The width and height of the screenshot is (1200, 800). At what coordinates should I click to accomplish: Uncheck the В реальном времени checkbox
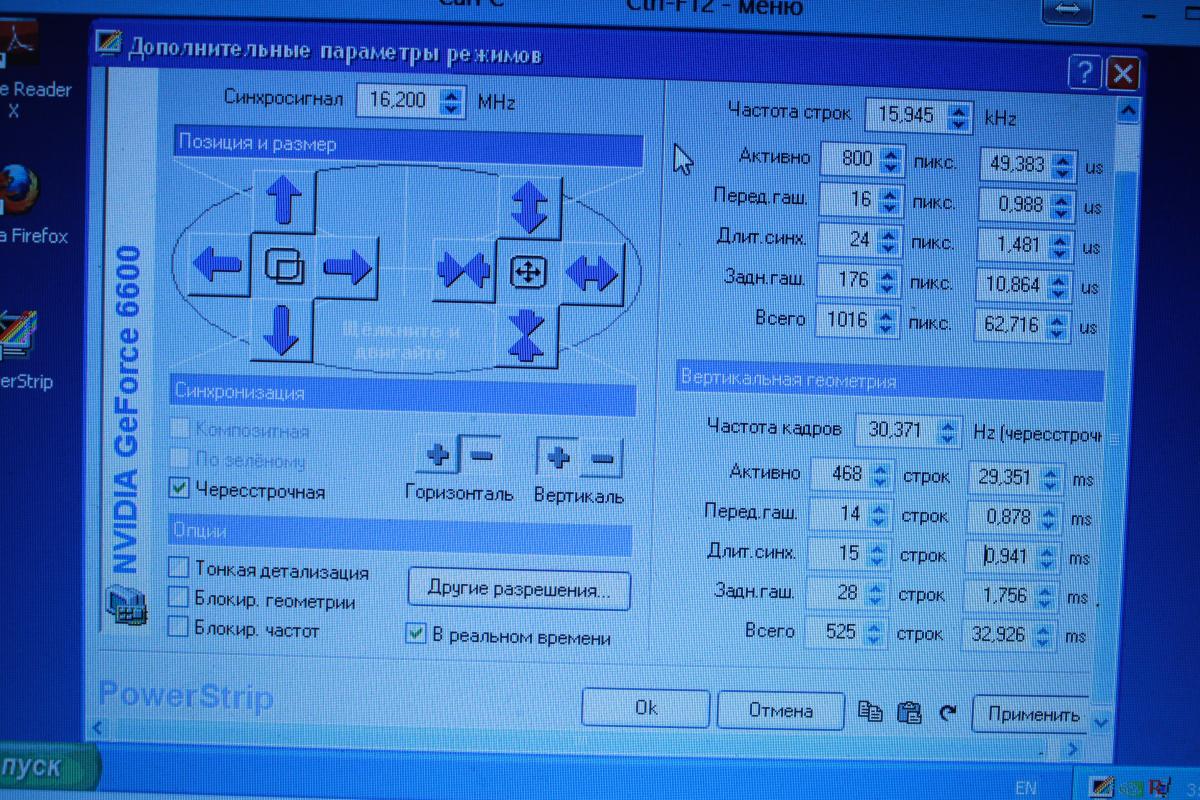click(416, 634)
